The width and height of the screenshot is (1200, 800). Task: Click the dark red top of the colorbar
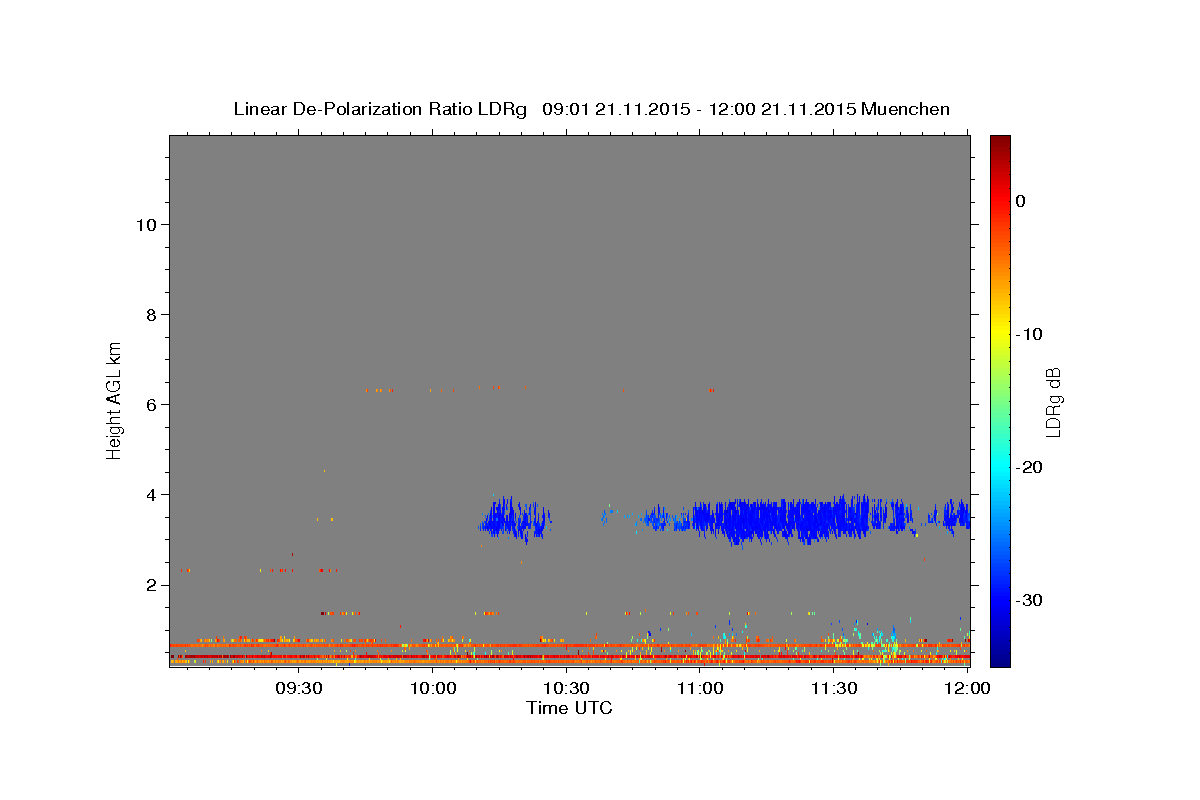(1000, 143)
